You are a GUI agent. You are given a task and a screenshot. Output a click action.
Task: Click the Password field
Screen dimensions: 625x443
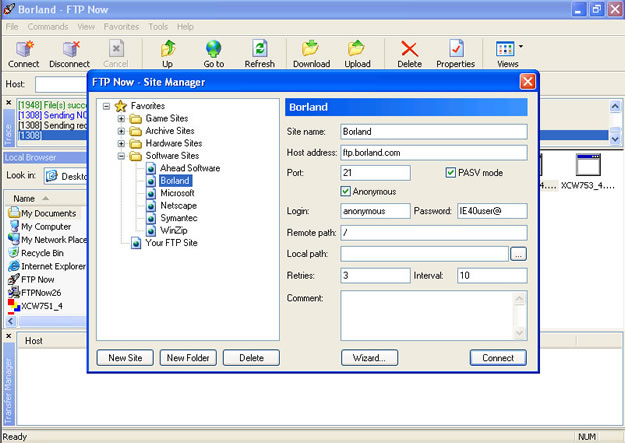tap(493, 211)
